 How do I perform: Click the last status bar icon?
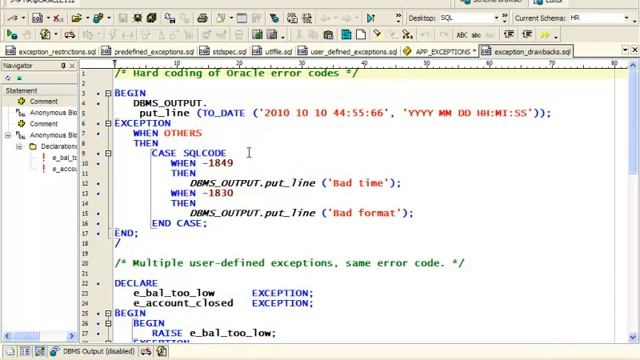tap(162, 351)
